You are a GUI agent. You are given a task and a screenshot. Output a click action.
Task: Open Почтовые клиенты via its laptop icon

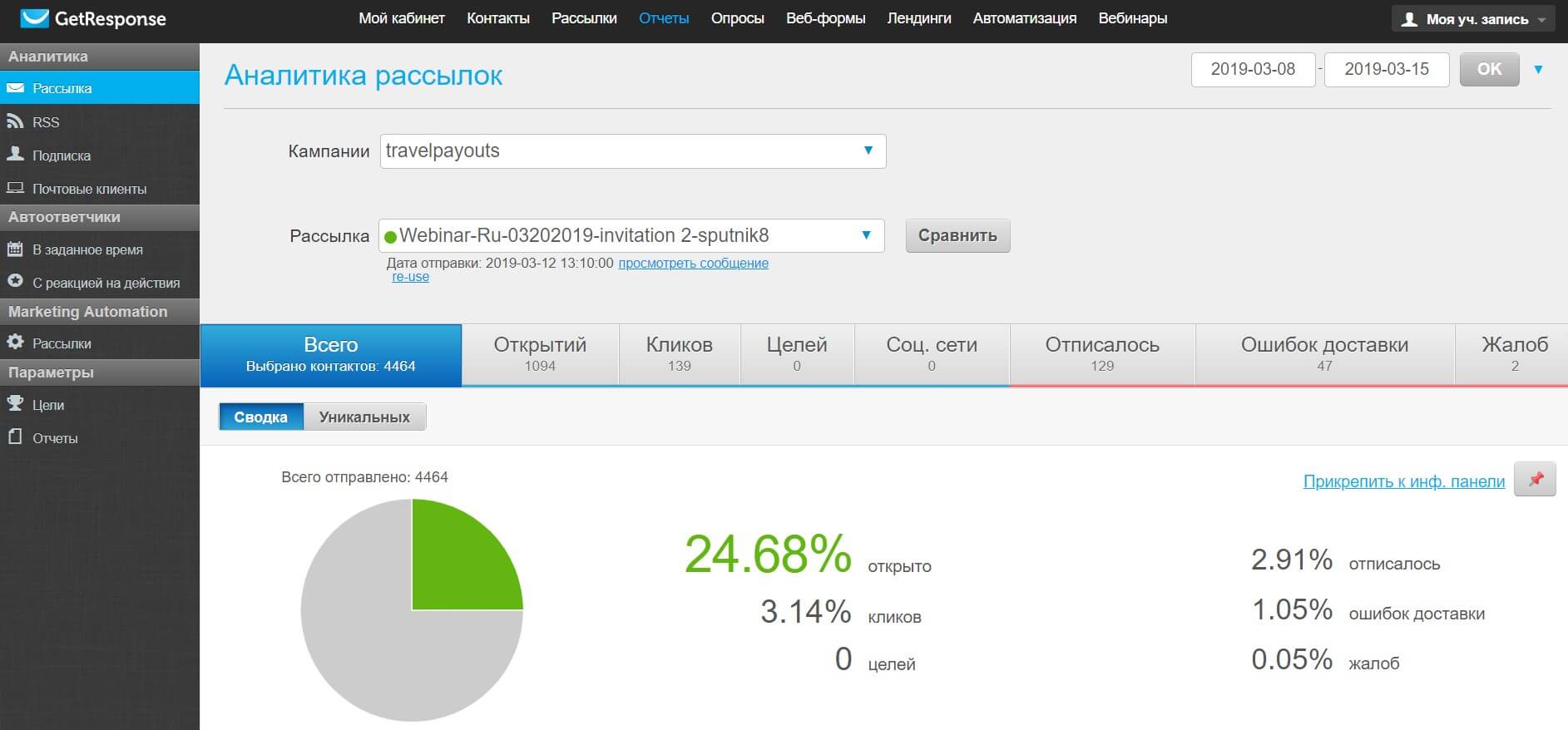pyautogui.click(x=15, y=188)
